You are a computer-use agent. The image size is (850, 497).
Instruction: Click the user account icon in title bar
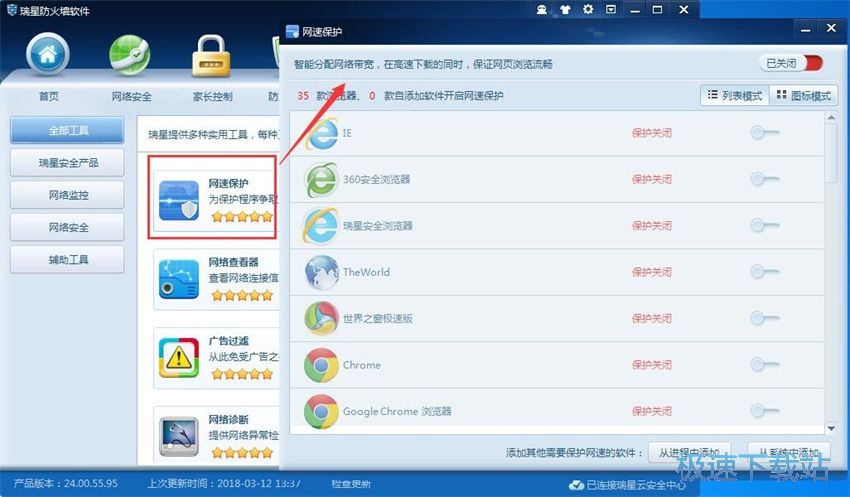(x=542, y=9)
